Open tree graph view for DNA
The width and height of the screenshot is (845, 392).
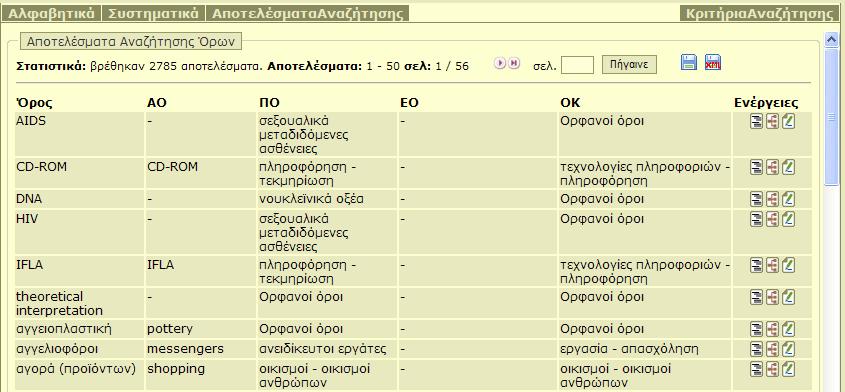[772, 200]
